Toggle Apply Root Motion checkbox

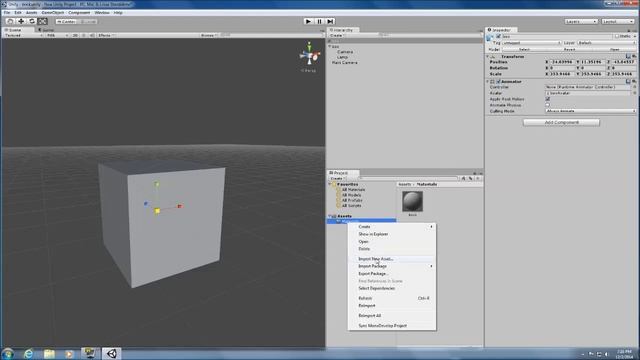[x=548, y=99]
